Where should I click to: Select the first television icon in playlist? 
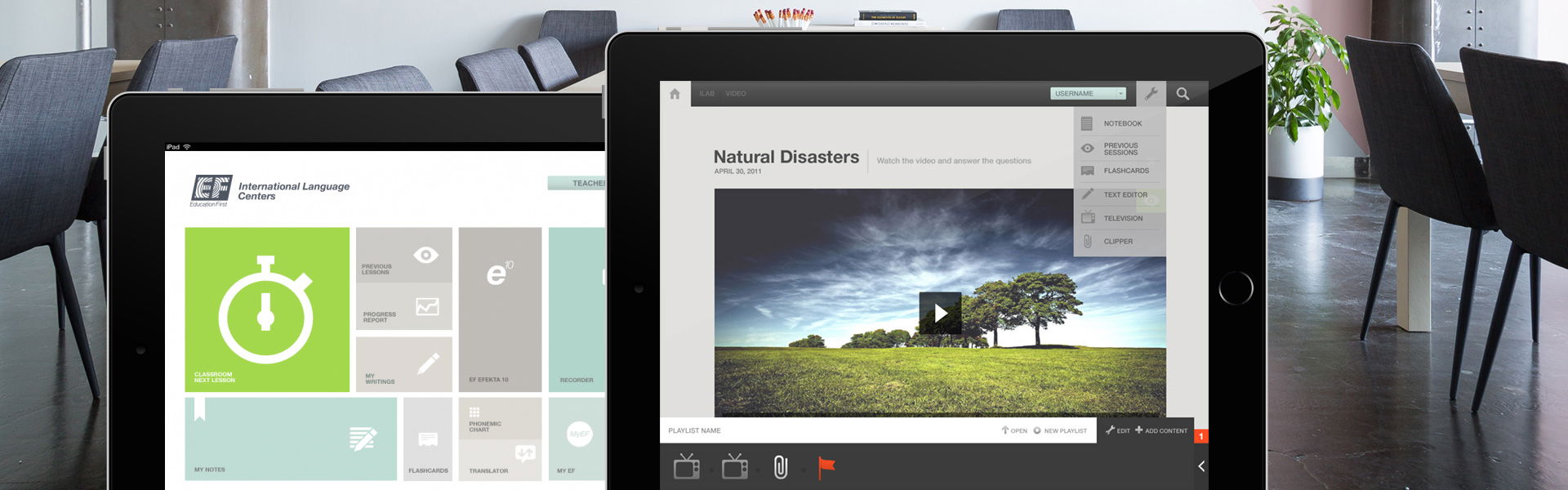click(686, 466)
